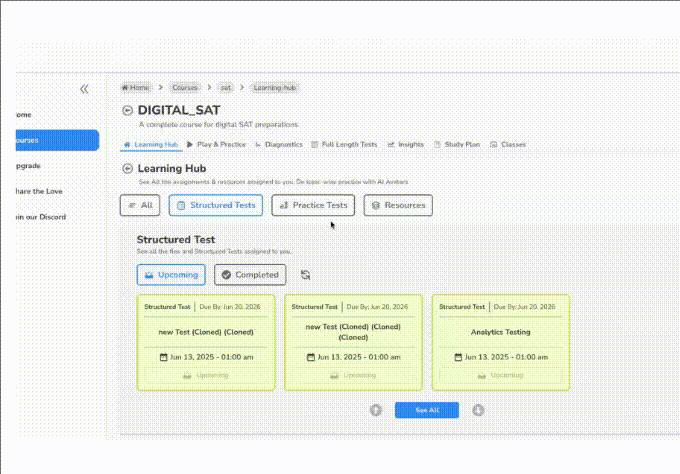Viewport: 680px width, 474px height.
Task: Show Completed structured tests
Action: coord(250,275)
